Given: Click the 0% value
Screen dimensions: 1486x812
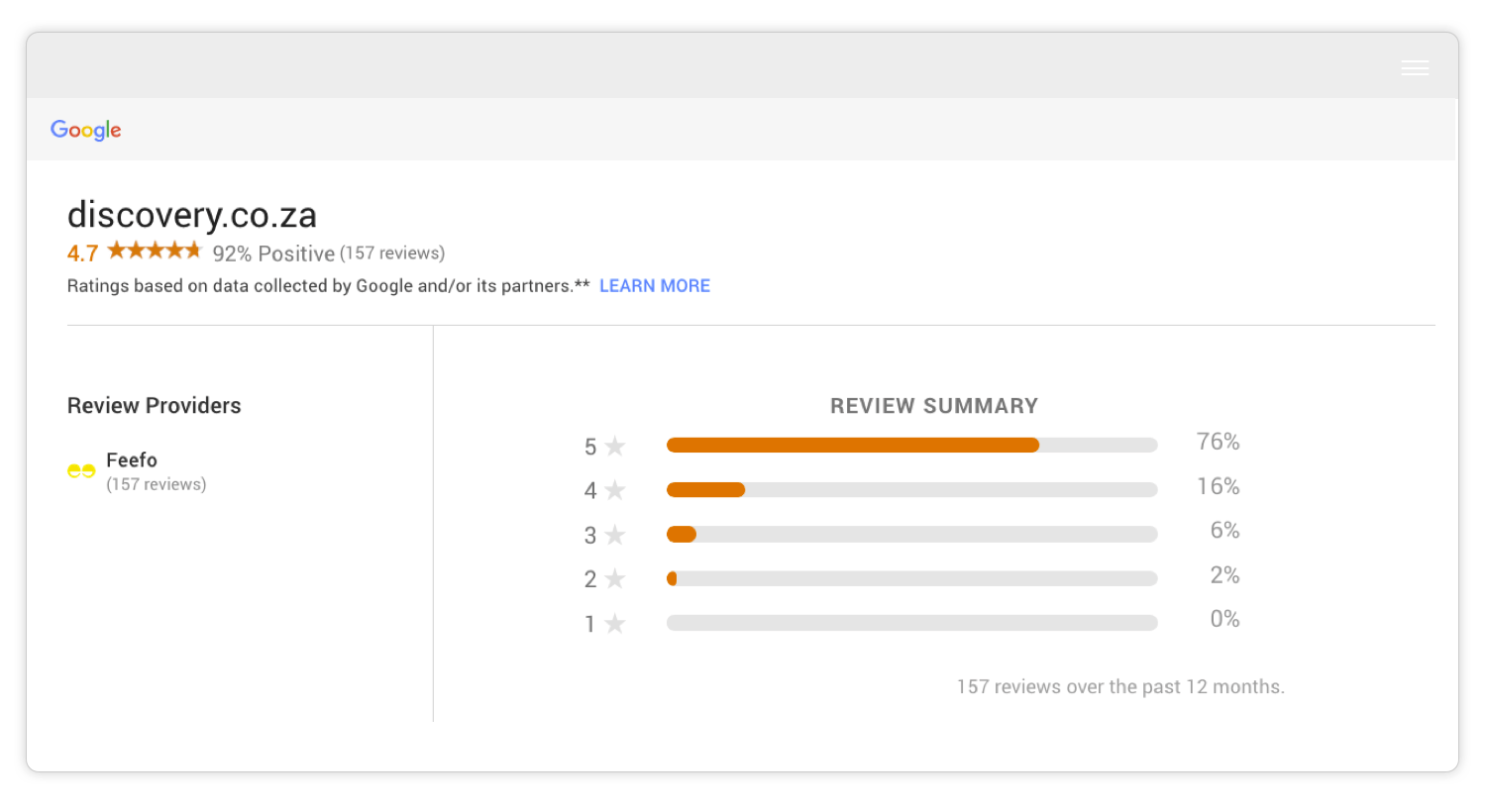Looking at the screenshot, I should coord(1224,619).
